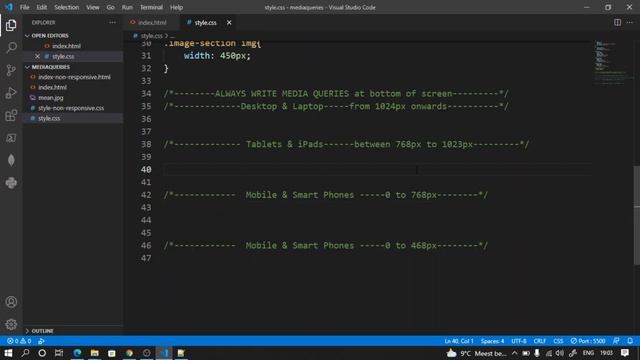The image size is (640, 360).
Task: Open Task View on taskbar
Action: tap(59, 353)
